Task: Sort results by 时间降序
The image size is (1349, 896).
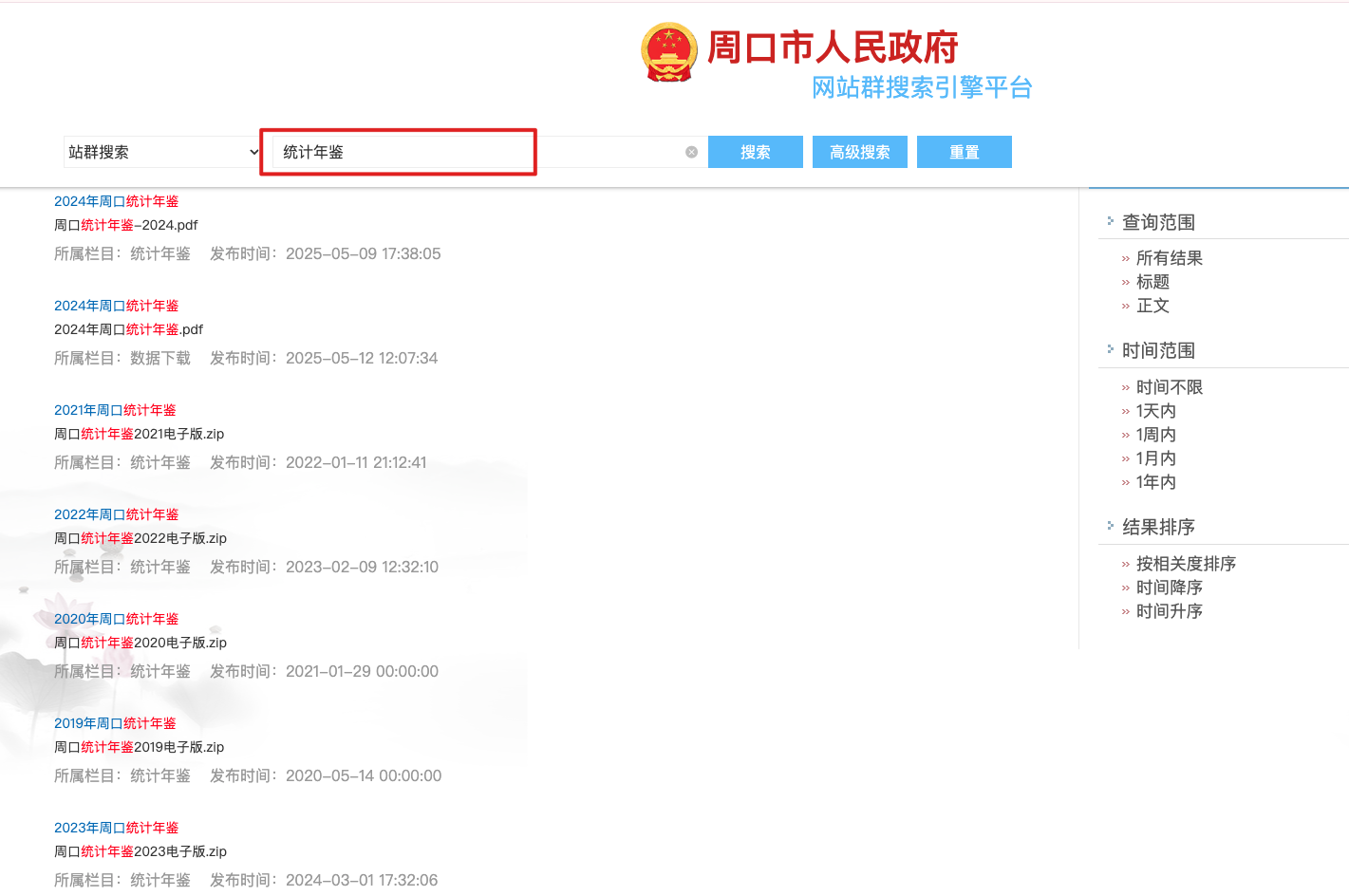Action: (1169, 588)
